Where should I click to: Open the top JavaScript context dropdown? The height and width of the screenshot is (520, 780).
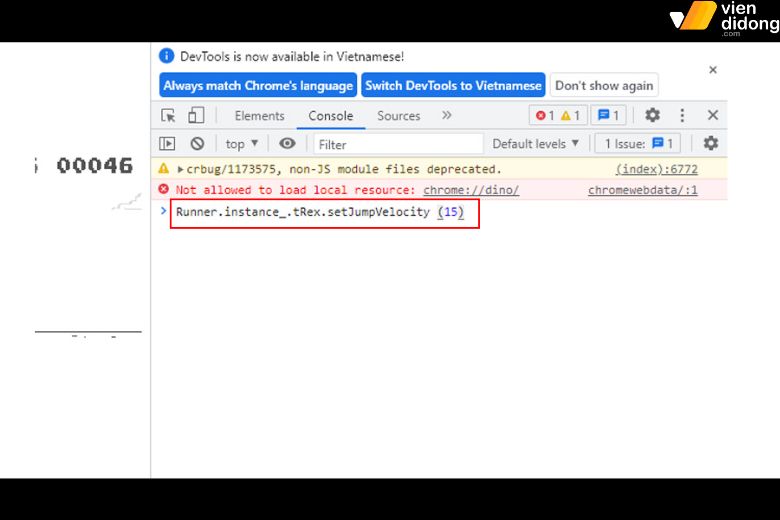(x=241, y=144)
